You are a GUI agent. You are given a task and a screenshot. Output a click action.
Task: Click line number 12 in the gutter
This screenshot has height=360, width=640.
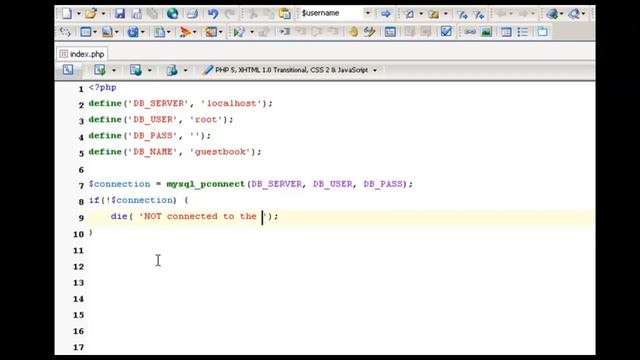click(x=78, y=267)
